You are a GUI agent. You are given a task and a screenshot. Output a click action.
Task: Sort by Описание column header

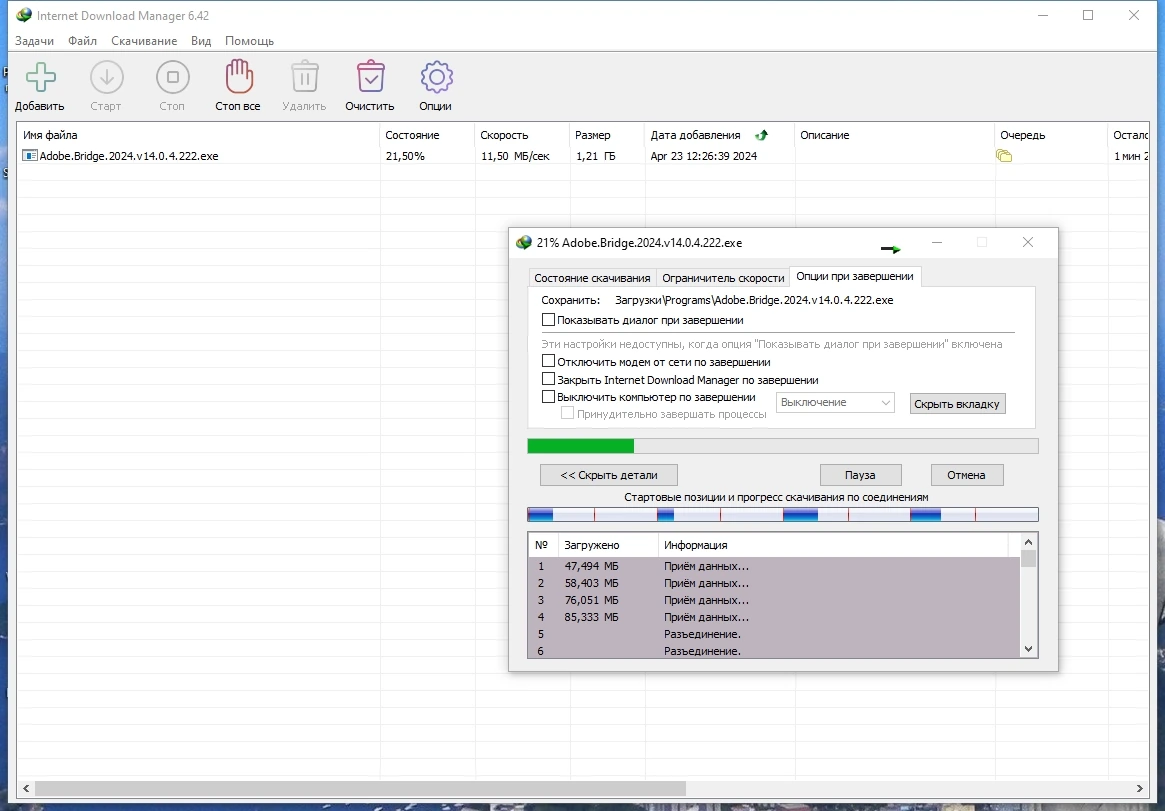(895, 135)
